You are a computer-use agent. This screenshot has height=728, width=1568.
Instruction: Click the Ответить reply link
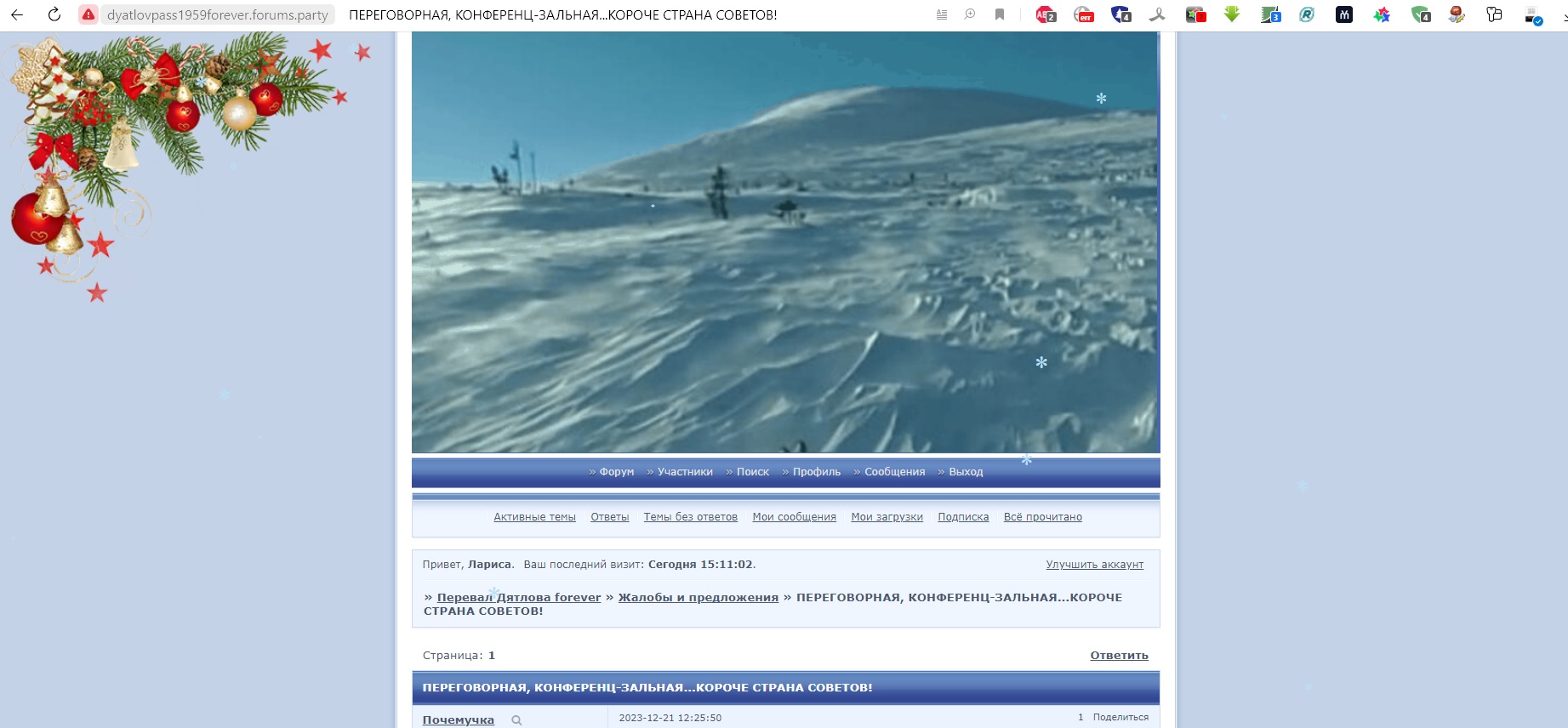tap(1120, 656)
